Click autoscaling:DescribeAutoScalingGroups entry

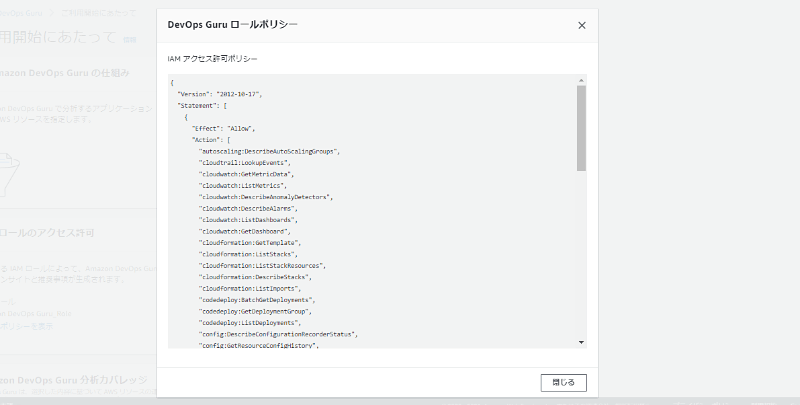(269, 151)
